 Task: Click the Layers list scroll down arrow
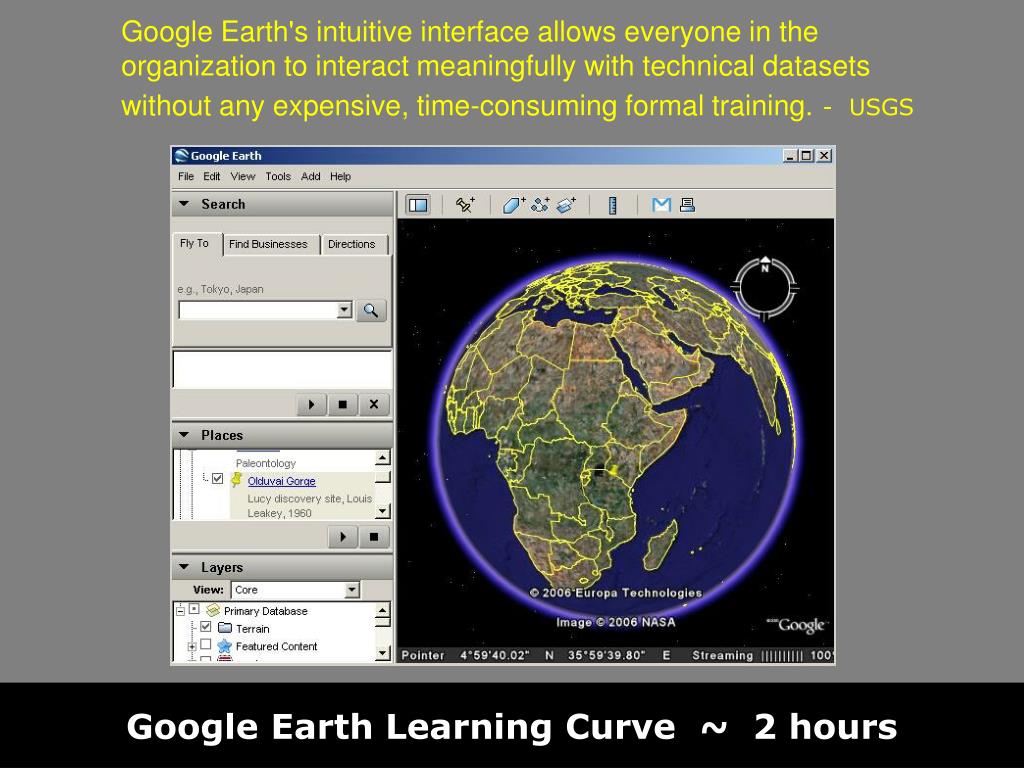383,653
